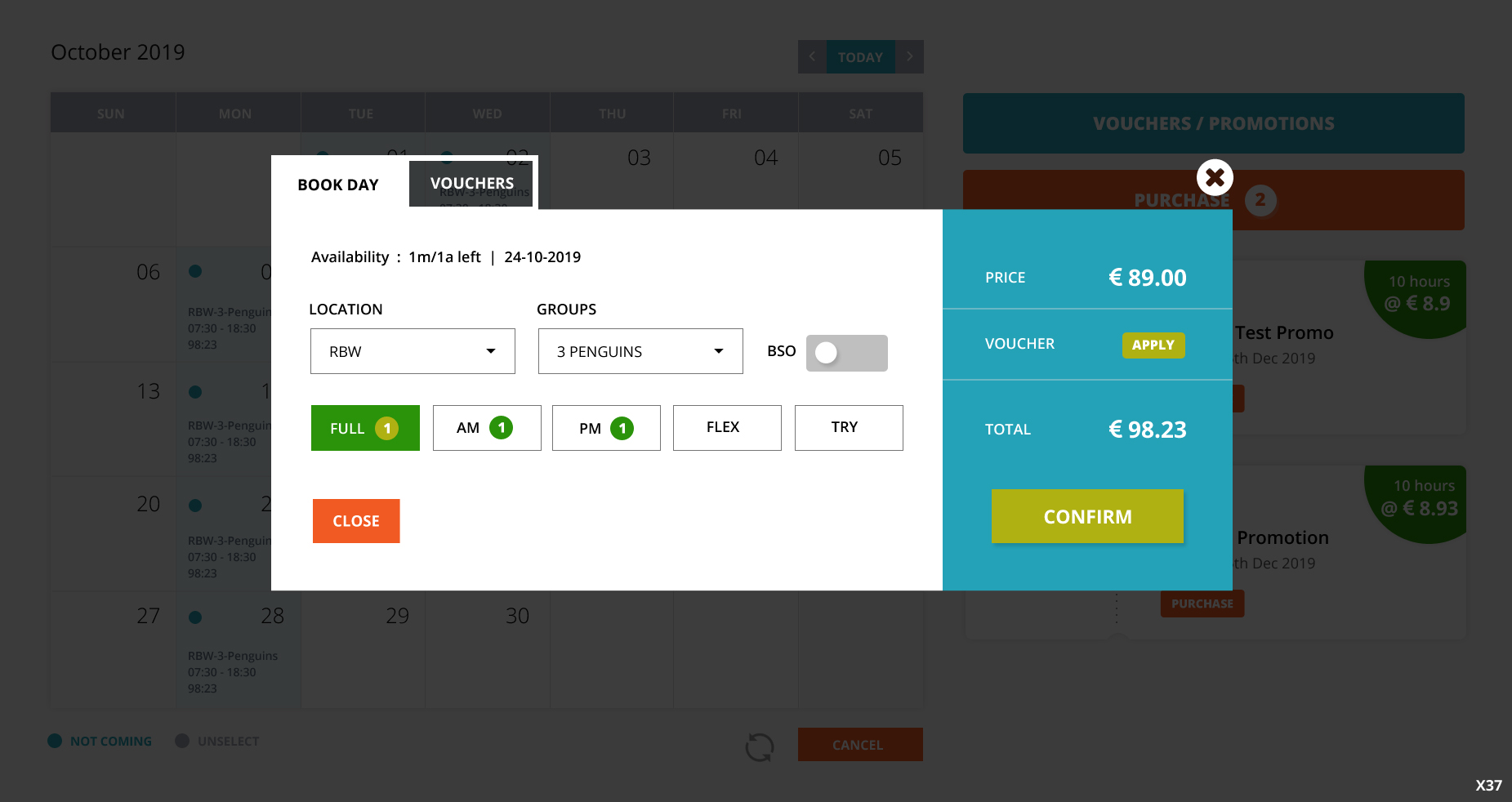The width and height of the screenshot is (1512, 802).
Task: Select the TRY booking option
Action: [x=849, y=428]
